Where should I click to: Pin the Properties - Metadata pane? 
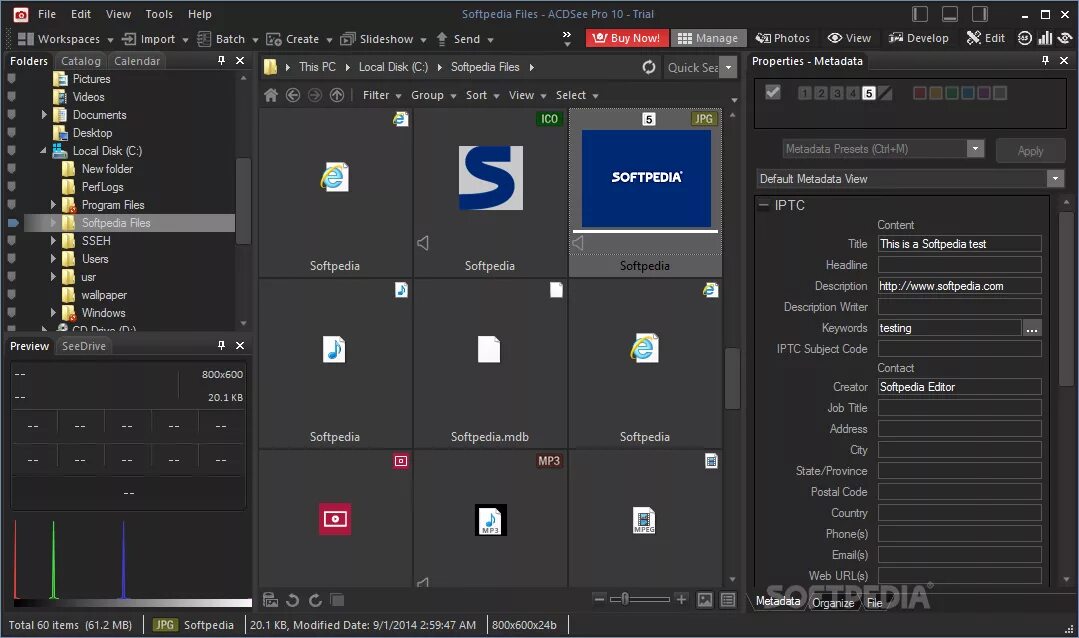[1045, 61]
